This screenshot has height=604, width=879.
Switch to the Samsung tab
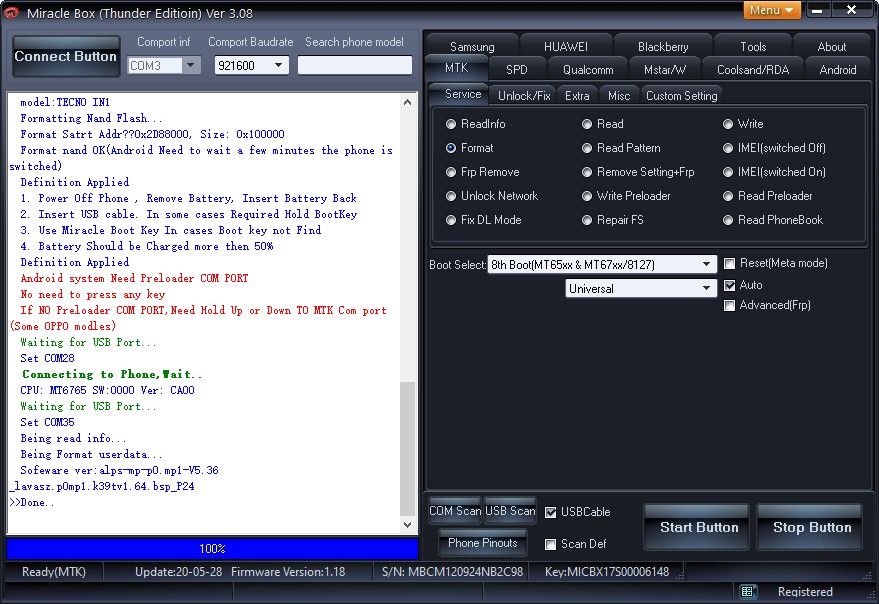click(472, 47)
